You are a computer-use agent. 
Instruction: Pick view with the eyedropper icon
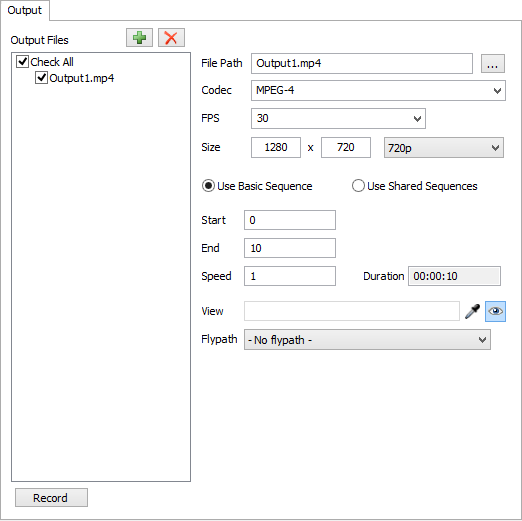tap(472, 311)
